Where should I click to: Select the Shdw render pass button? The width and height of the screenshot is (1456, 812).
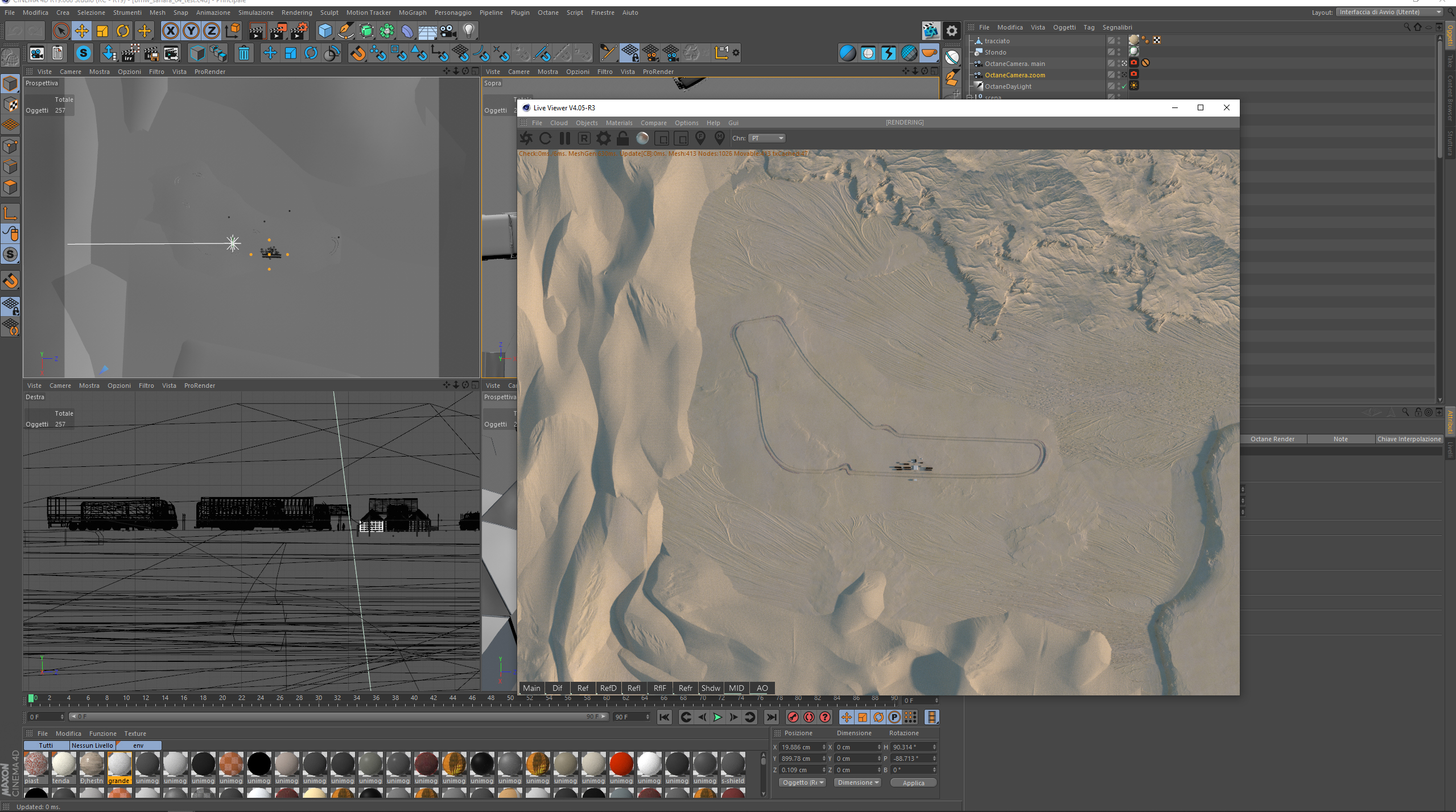[711, 688]
